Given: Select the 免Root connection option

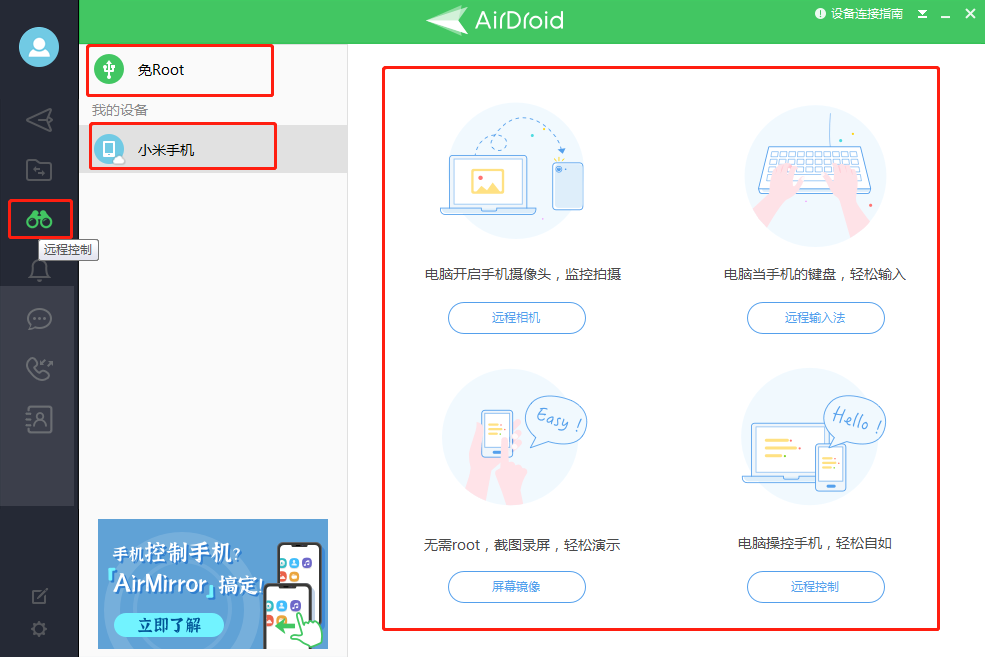Looking at the screenshot, I should [179, 70].
